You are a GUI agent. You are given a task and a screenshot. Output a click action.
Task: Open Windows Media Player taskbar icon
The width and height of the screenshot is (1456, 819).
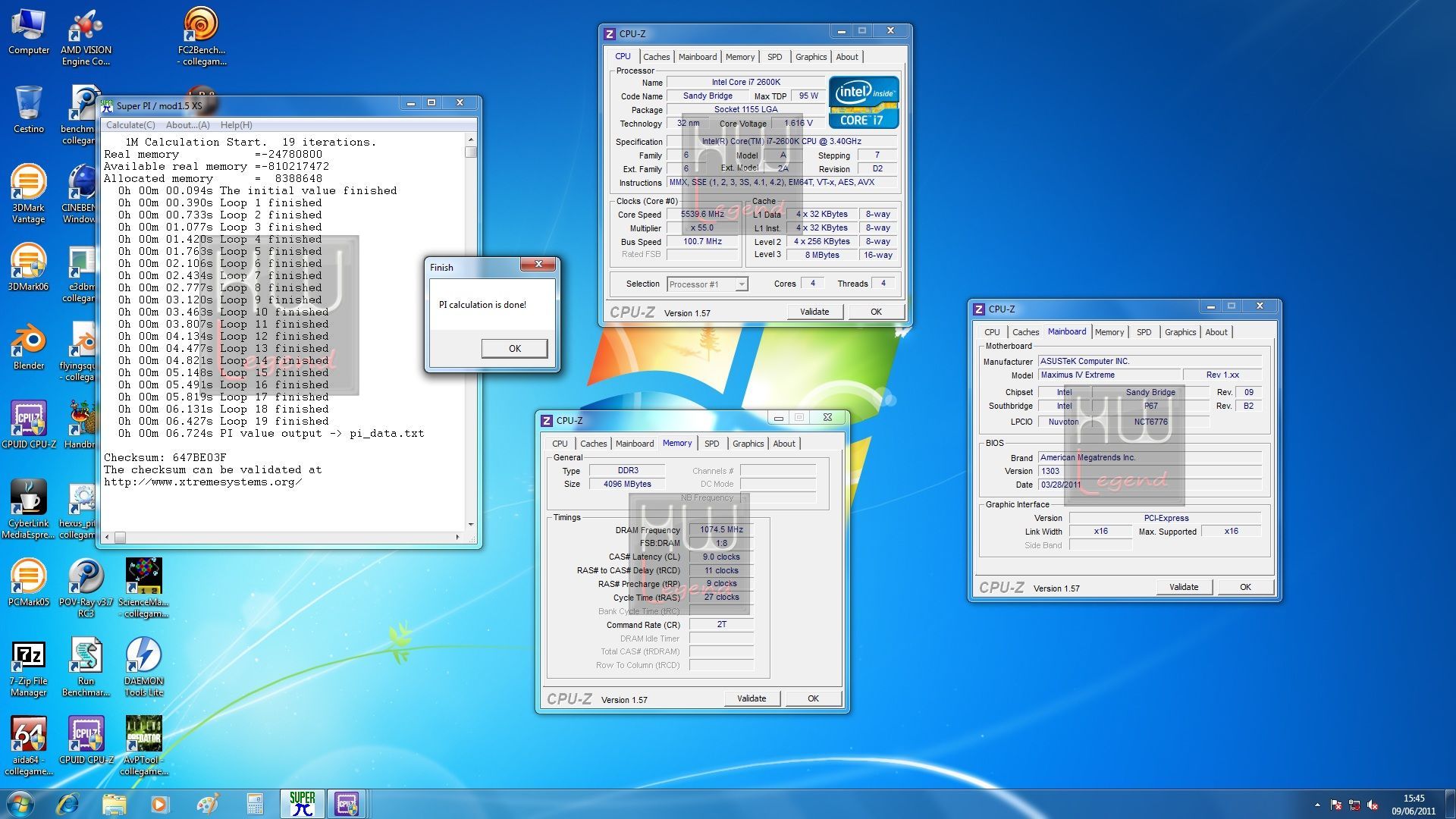tap(159, 804)
